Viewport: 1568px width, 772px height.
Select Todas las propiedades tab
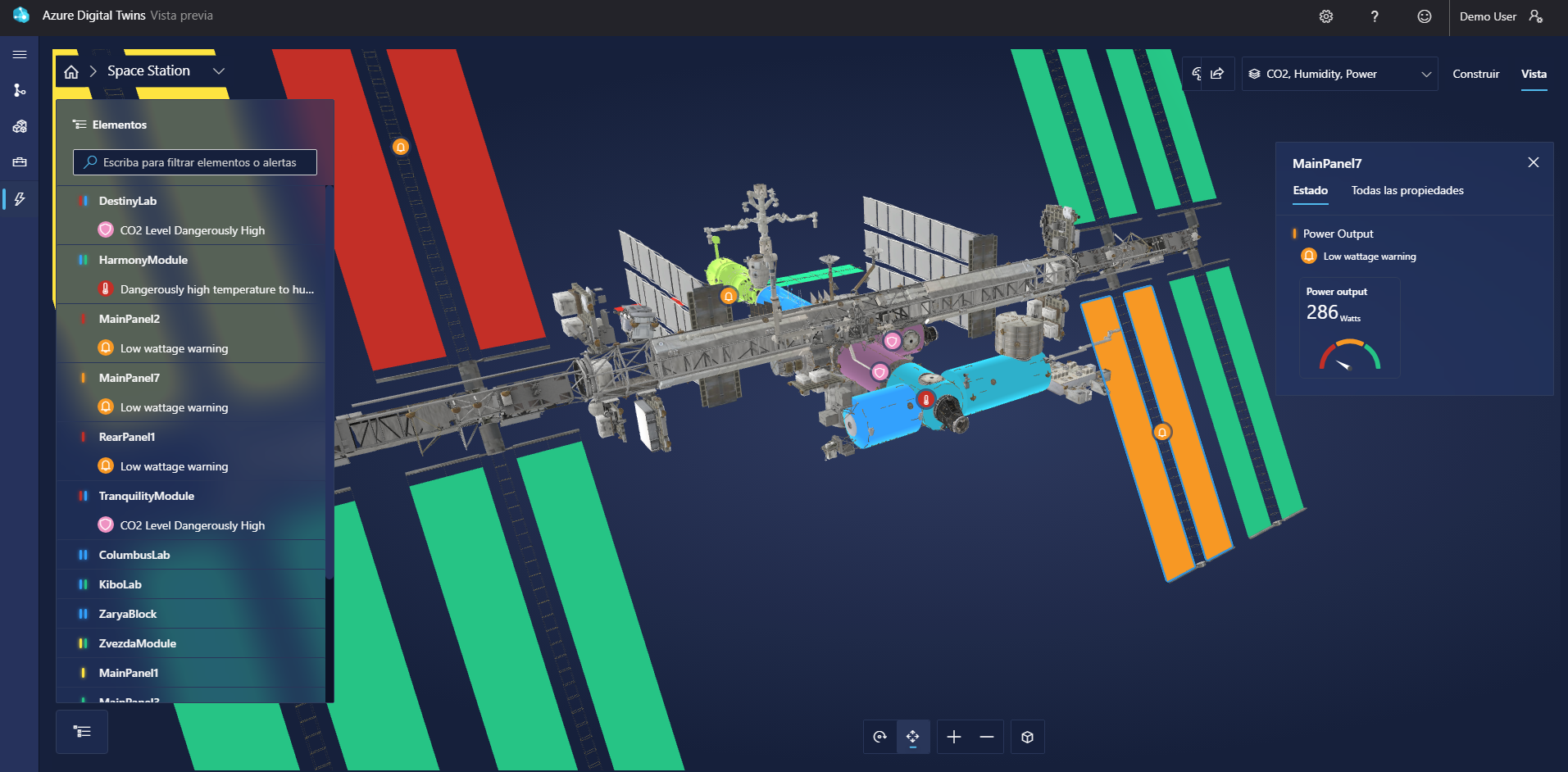1407,190
